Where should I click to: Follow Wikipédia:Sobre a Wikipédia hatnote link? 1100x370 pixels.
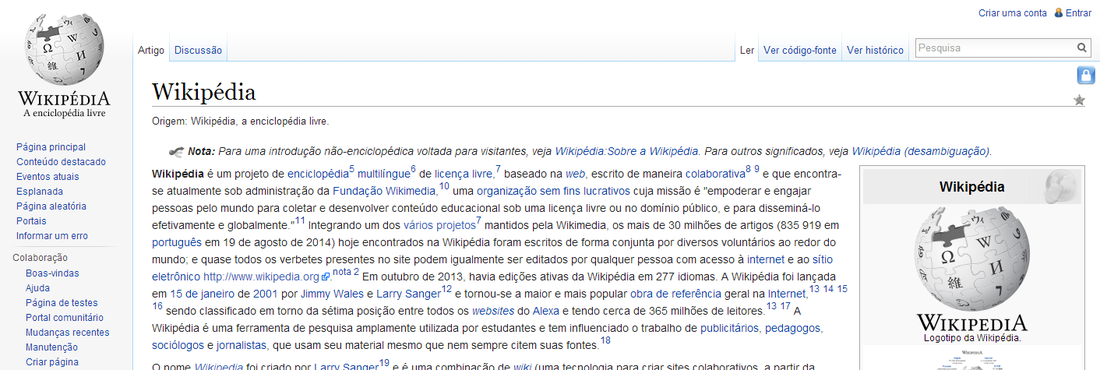click(x=626, y=151)
